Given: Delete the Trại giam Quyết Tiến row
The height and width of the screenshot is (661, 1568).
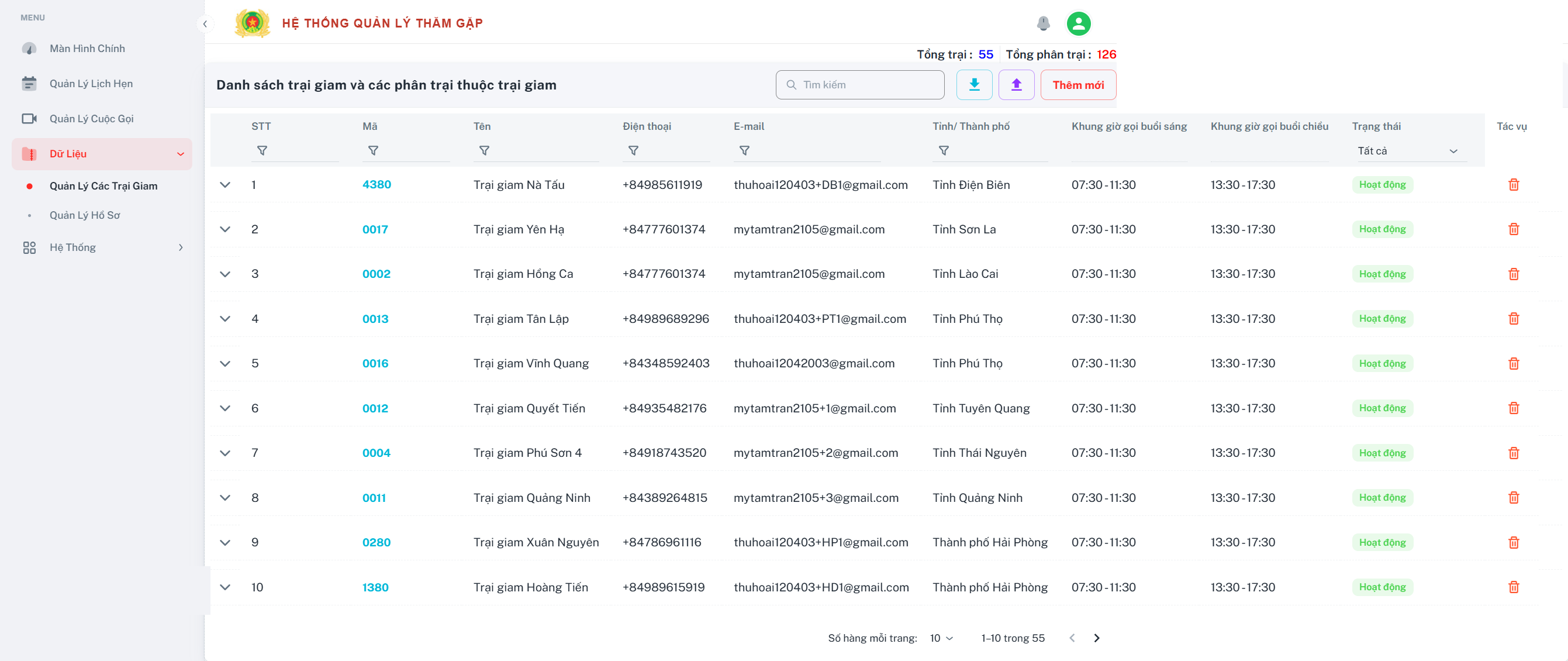Looking at the screenshot, I should coord(1513,408).
